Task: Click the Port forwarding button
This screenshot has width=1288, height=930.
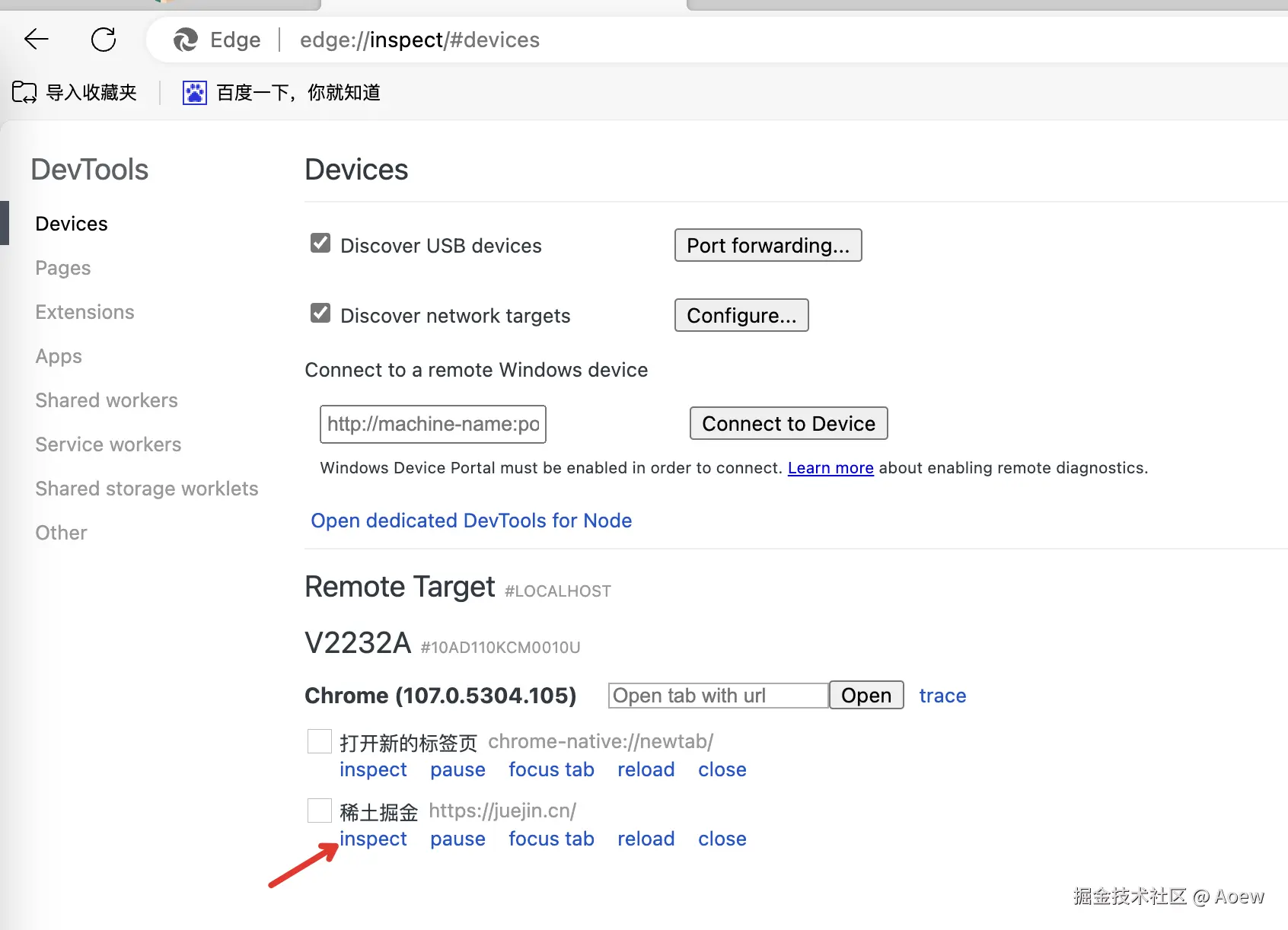Action: (767, 245)
